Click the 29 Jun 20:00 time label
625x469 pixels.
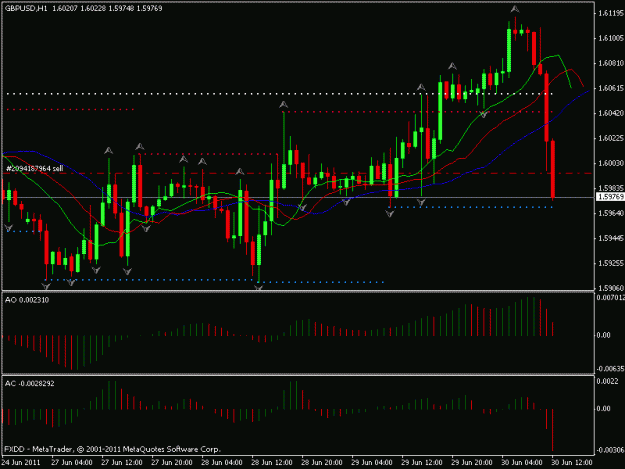pyautogui.click(x=472, y=463)
